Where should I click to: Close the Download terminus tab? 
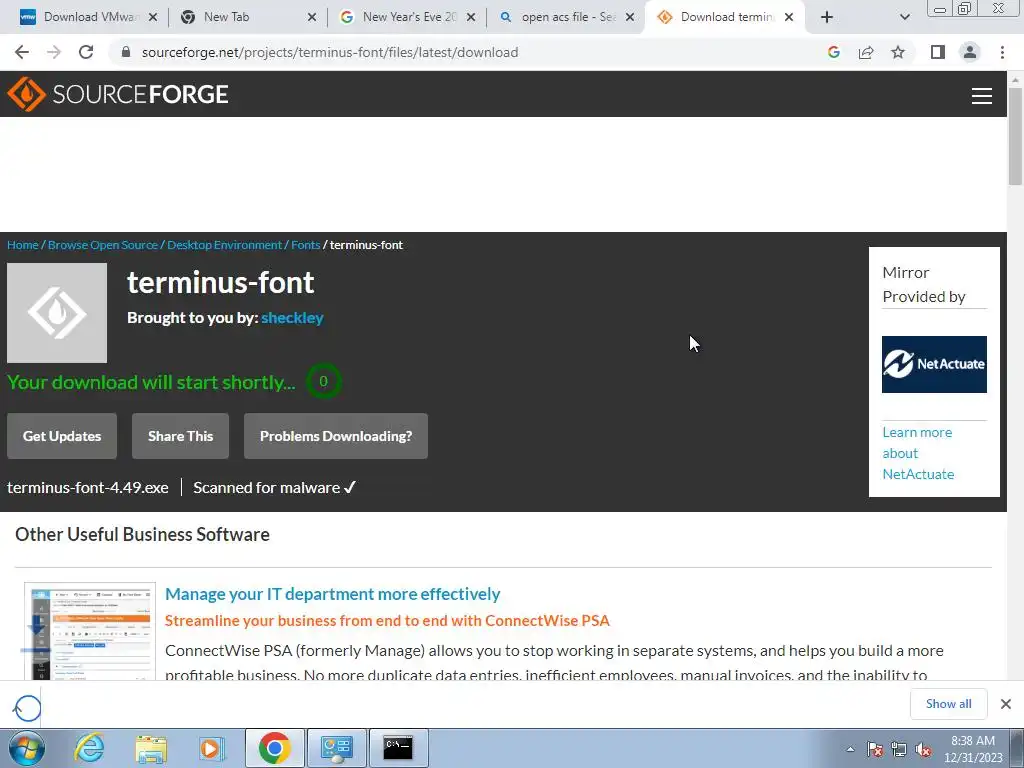pos(789,17)
